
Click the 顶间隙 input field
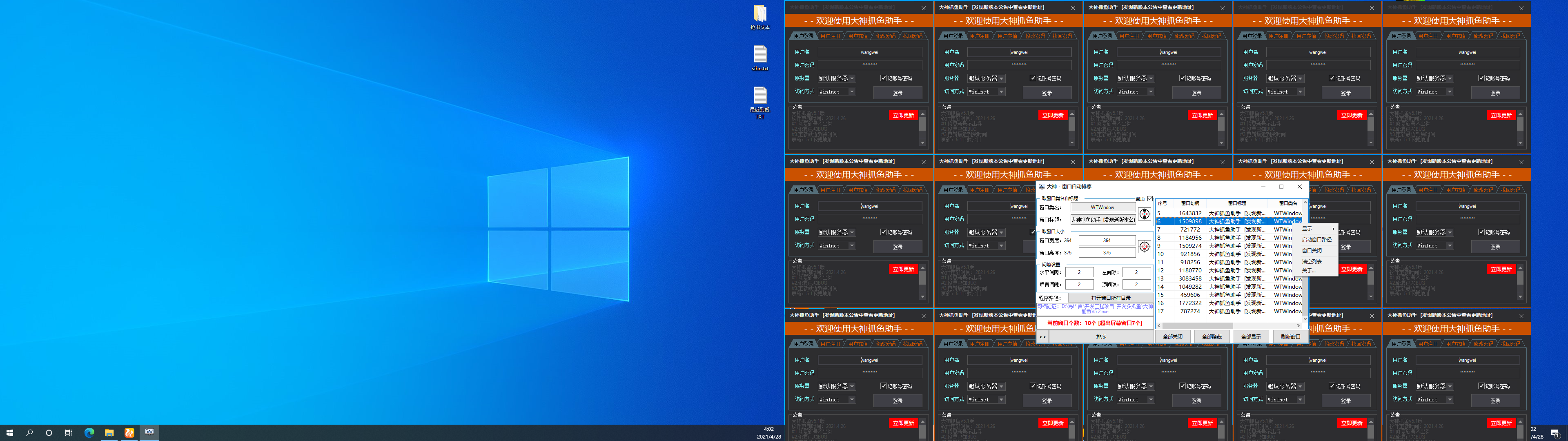[1136, 285]
